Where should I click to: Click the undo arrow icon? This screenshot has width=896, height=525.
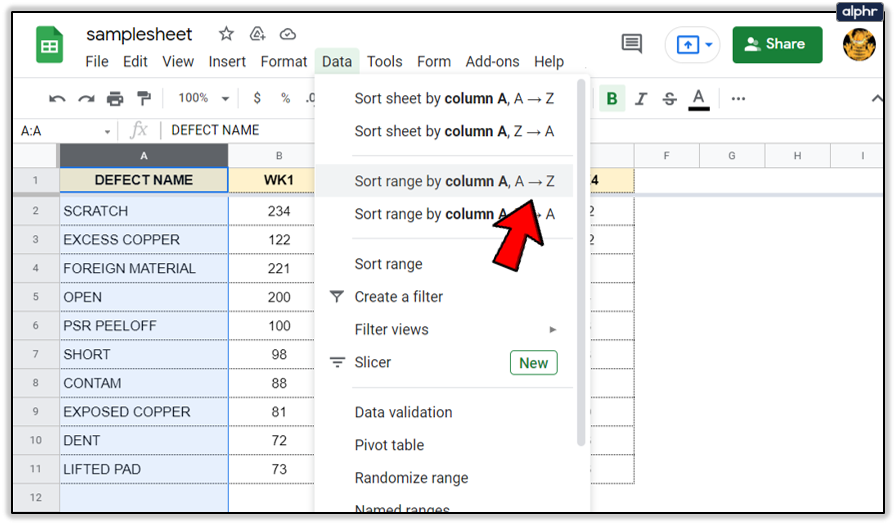(x=58, y=98)
